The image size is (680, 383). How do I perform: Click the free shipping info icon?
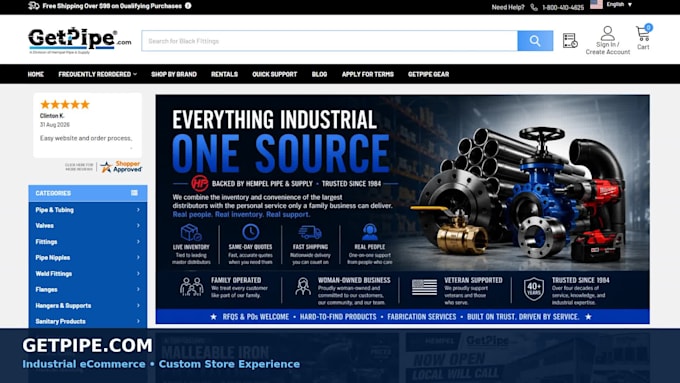click(x=188, y=6)
